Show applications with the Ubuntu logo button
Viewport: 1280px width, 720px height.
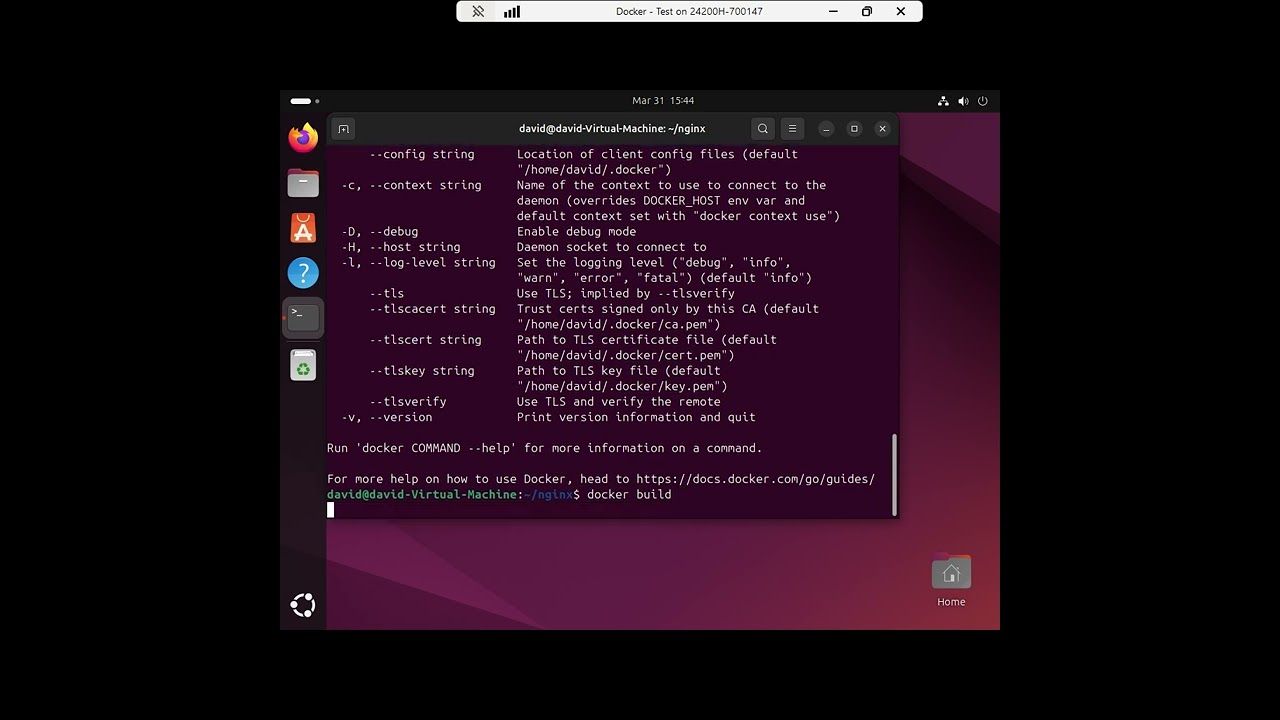click(x=303, y=605)
